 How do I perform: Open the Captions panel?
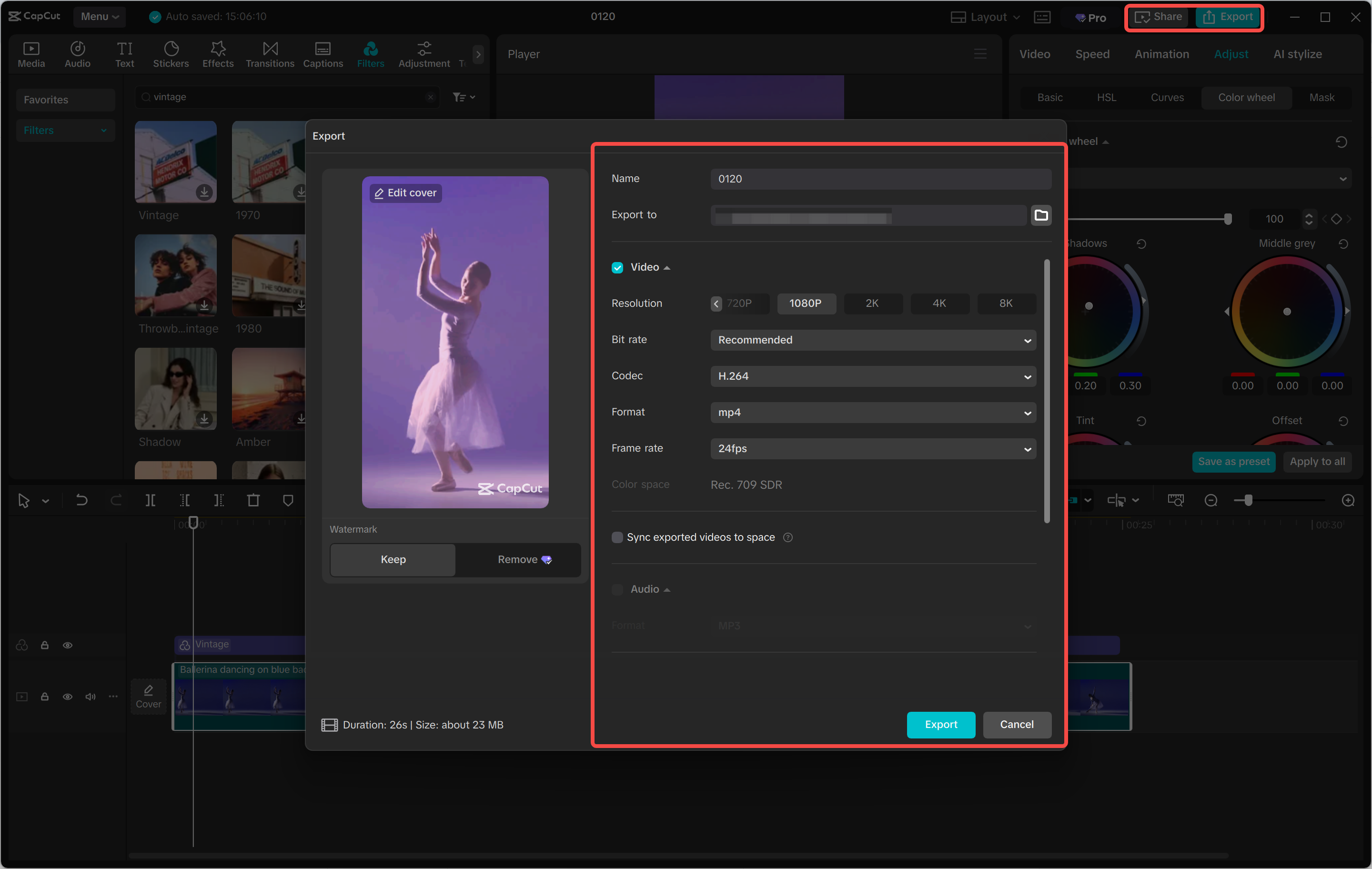323,54
